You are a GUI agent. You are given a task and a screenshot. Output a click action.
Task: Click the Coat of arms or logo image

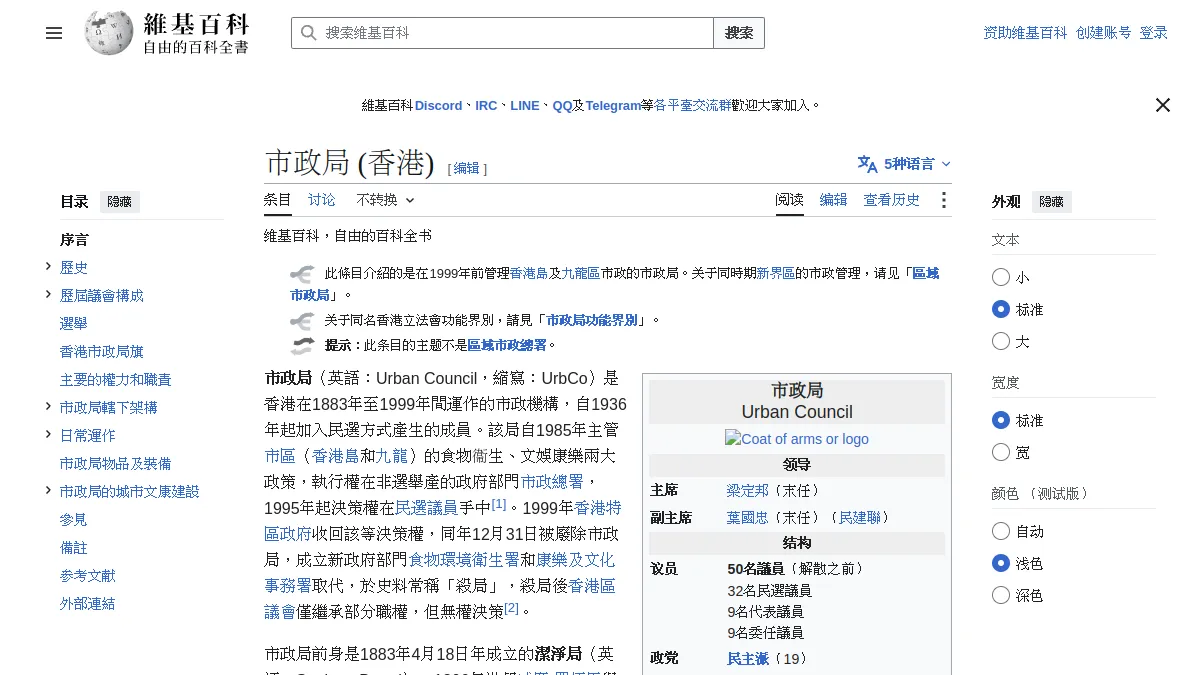click(x=797, y=439)
